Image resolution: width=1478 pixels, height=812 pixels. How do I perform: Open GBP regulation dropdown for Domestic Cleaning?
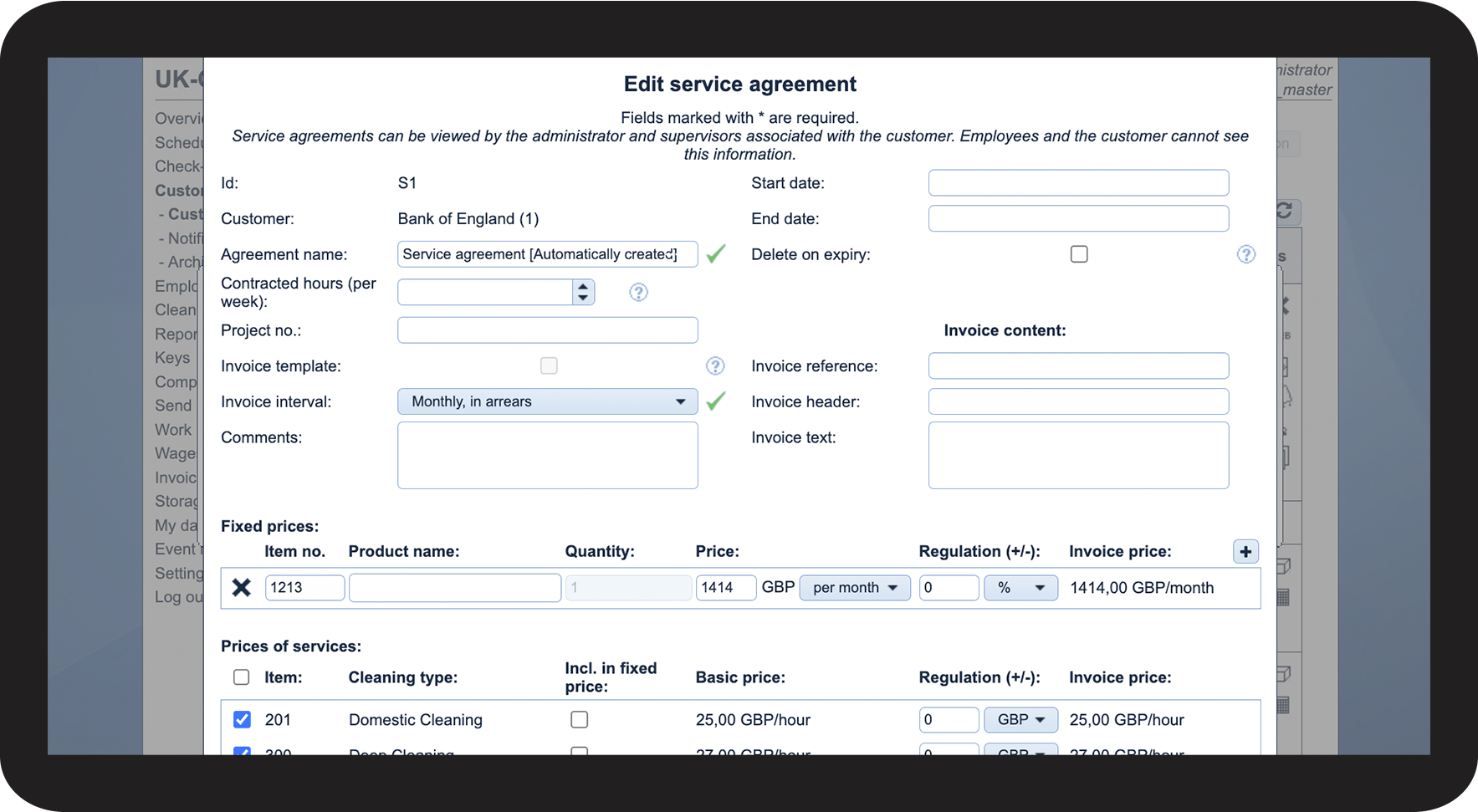[x=1020, y=719]
